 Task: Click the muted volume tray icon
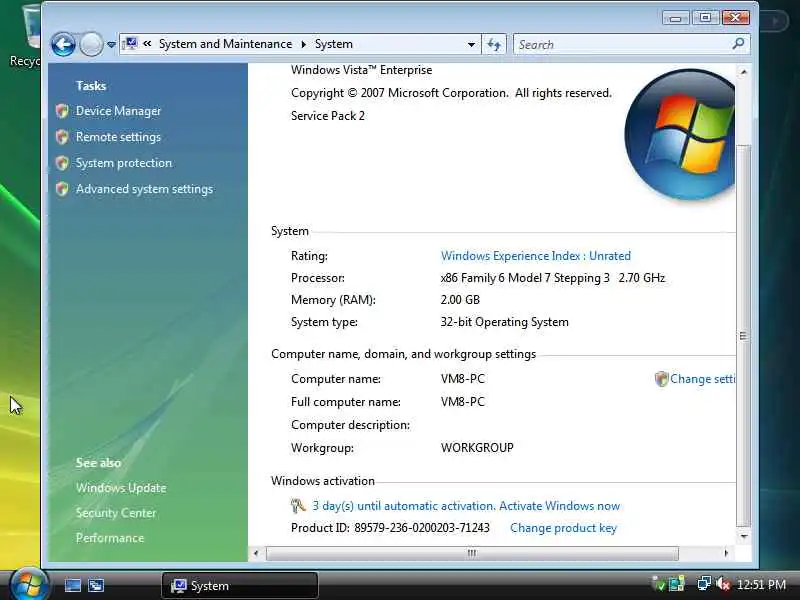pyautogui.click(x=723, y=583)
